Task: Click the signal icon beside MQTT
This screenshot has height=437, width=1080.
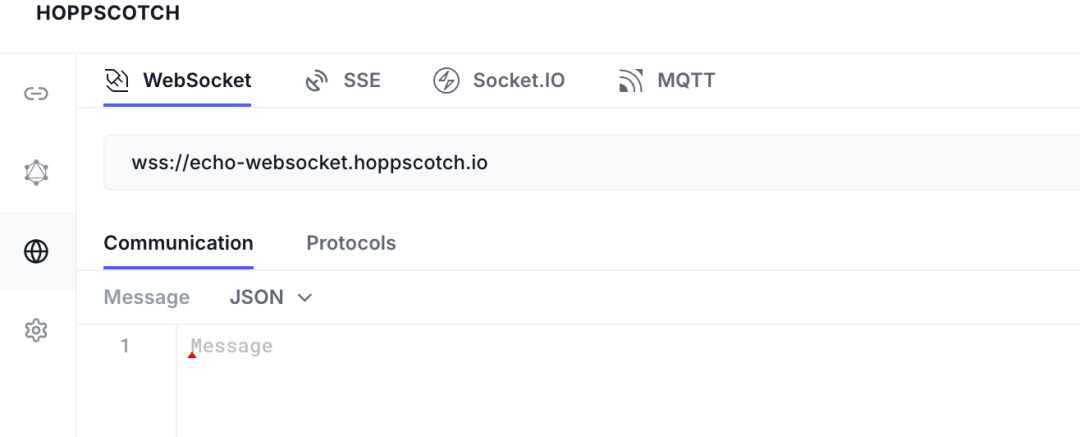Action: tap(631, 80)
